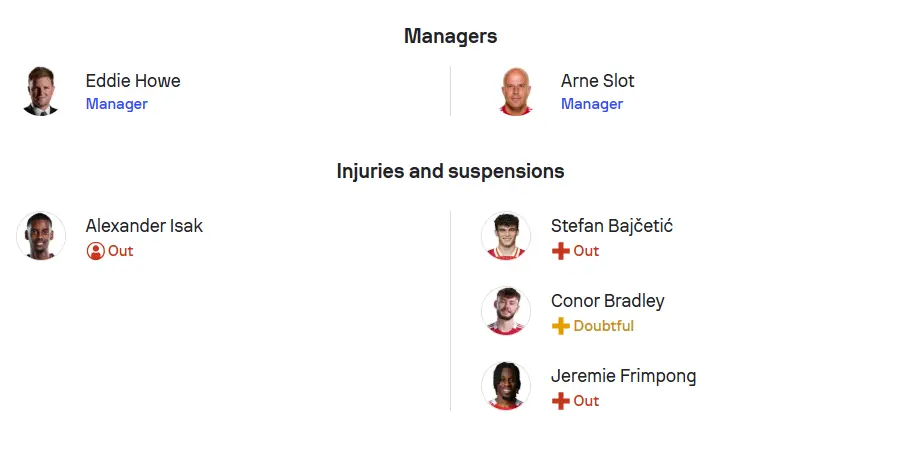Click the Manager label under Arne Slot
The image size is (899, 450).
point(592,104)
